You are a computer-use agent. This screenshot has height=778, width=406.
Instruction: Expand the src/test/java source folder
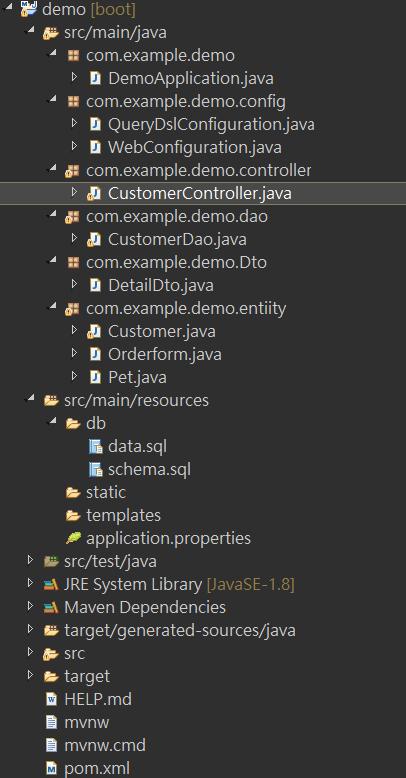pyautogui.click(x=31, y=560)
